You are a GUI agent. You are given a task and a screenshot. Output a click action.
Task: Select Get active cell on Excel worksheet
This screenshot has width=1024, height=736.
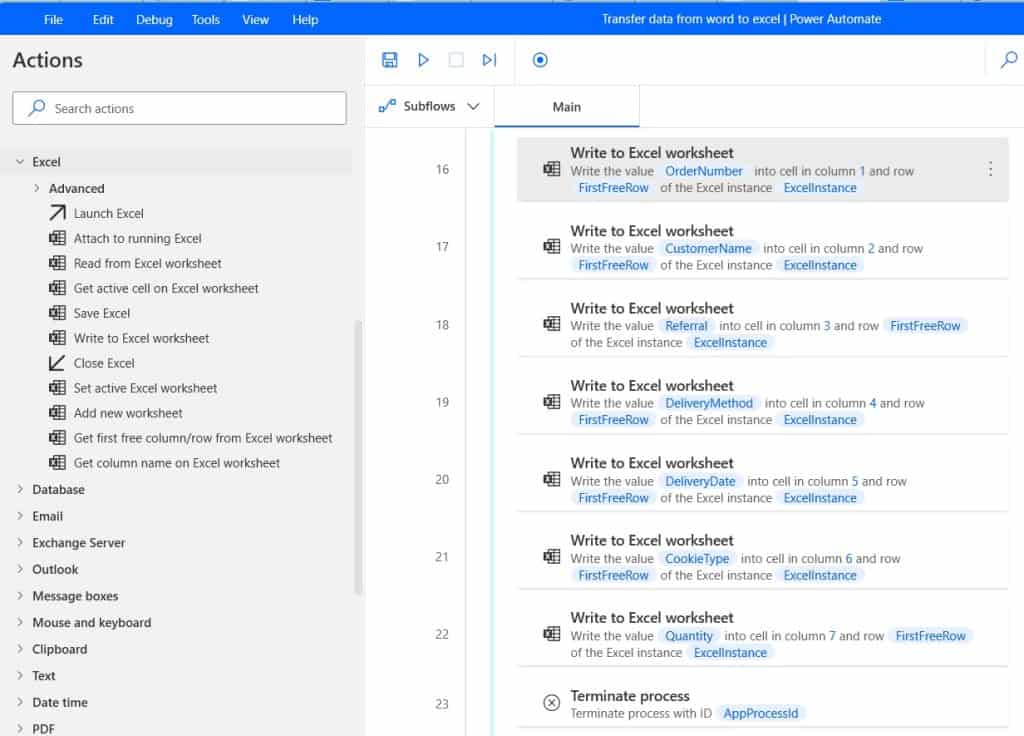coord(166,288)
